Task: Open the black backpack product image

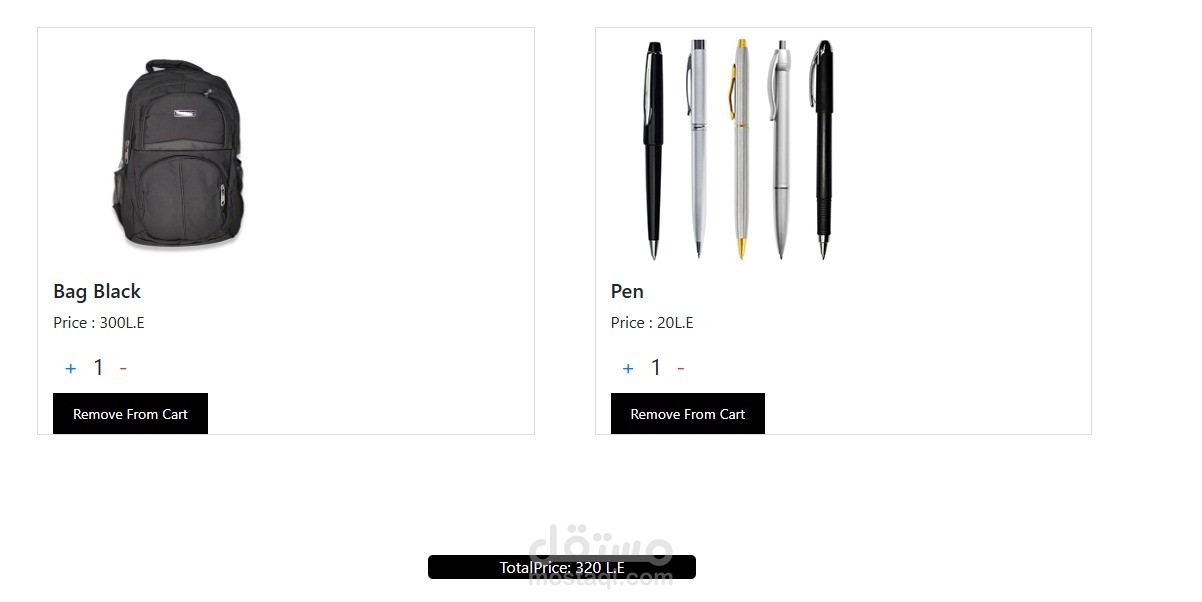Action: pyautogui.click(x=178, y=153)
